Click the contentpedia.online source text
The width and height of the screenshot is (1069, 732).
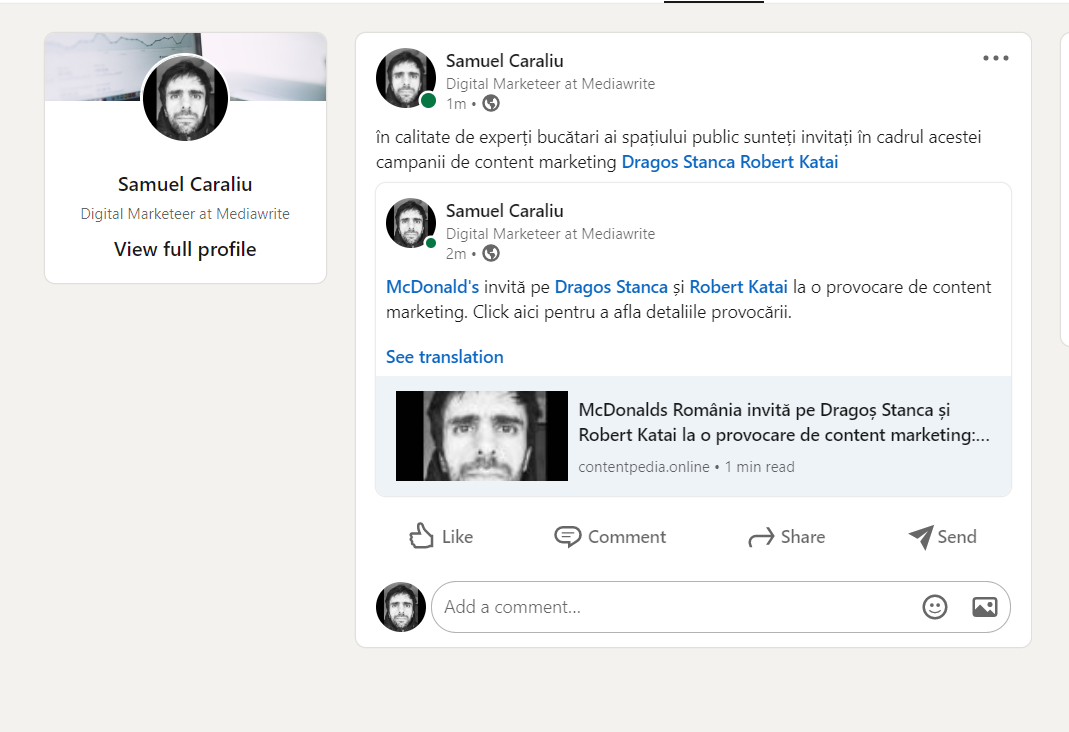click(644, 467)
